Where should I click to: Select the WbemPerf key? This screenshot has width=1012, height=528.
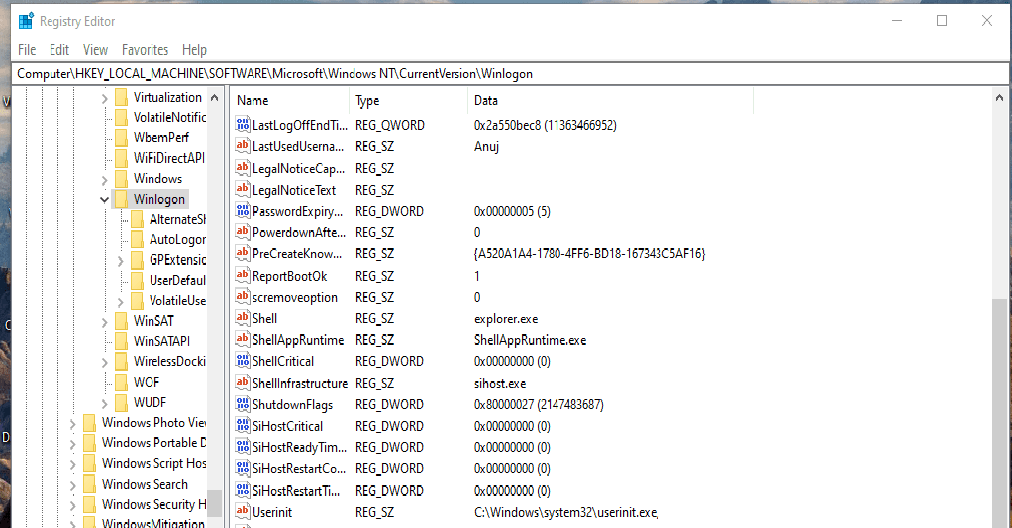[161, 137]
